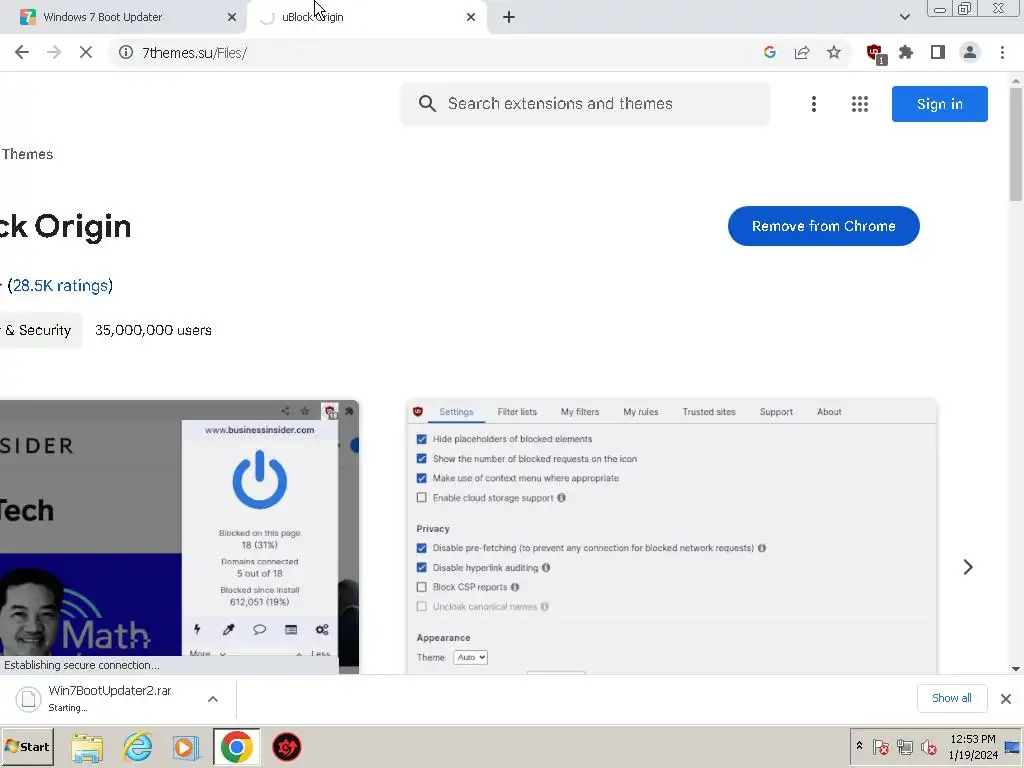The width and height of the screenshot is (1024, 768).
Task: Remove uBlock Origin from Chrome
Action: 824,226
